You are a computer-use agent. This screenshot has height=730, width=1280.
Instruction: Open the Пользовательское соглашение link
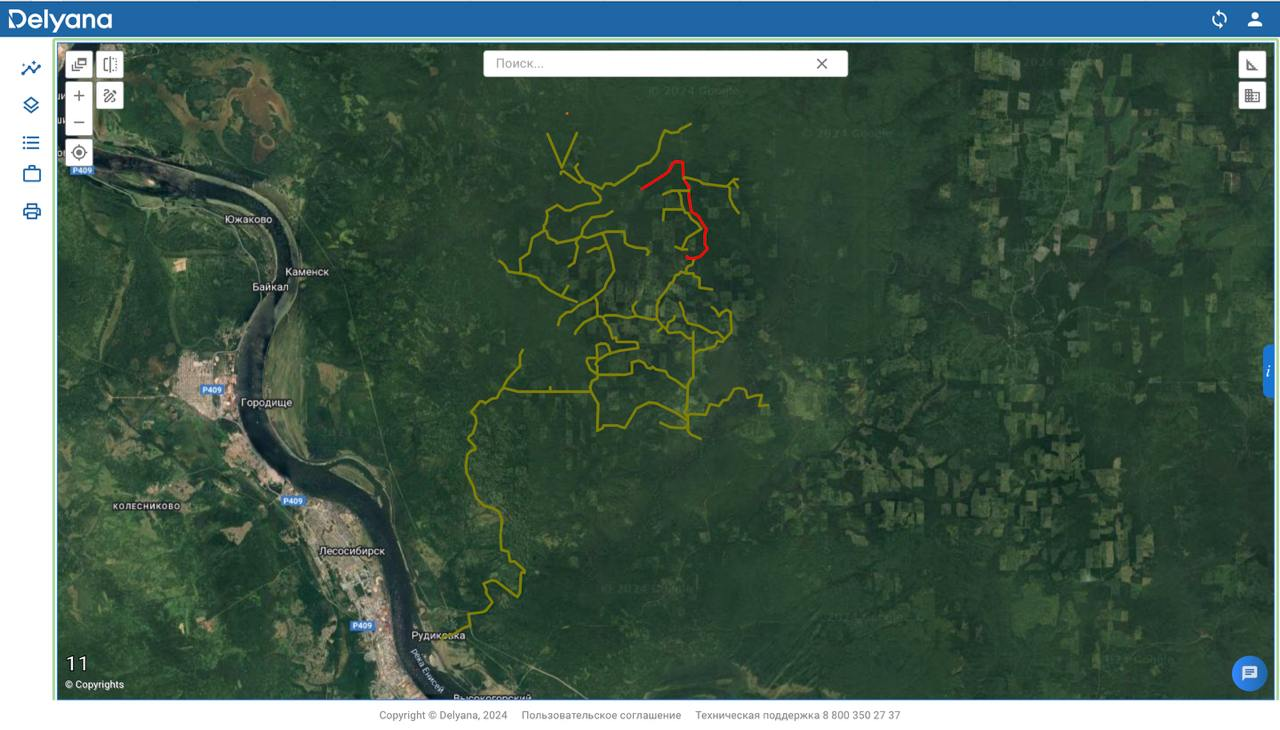tap(601, 715)
